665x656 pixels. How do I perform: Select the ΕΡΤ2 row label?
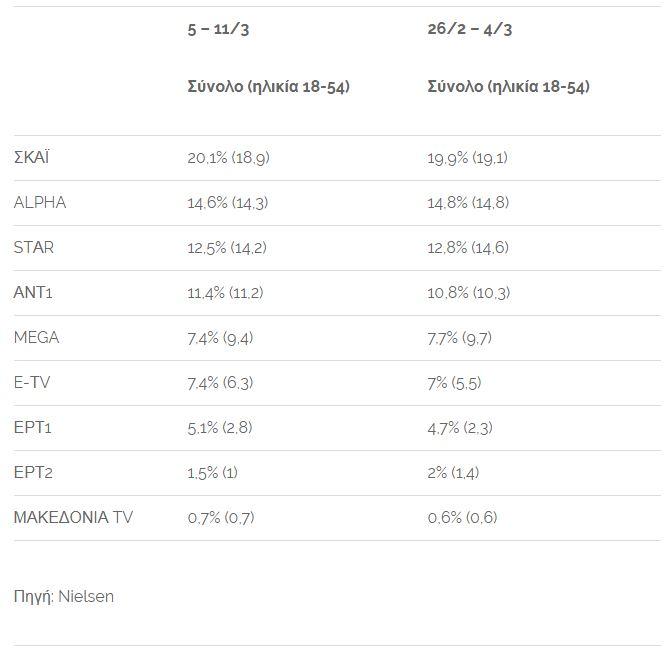33,472
